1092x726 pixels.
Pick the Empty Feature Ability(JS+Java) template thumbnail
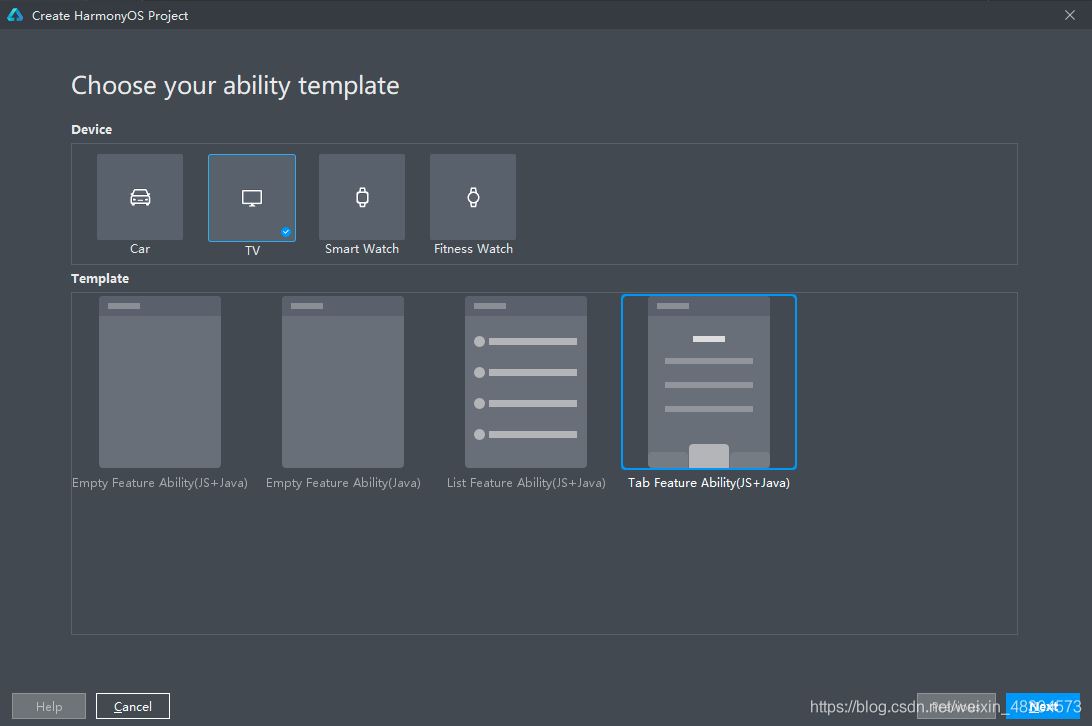(x=160, y=382)
